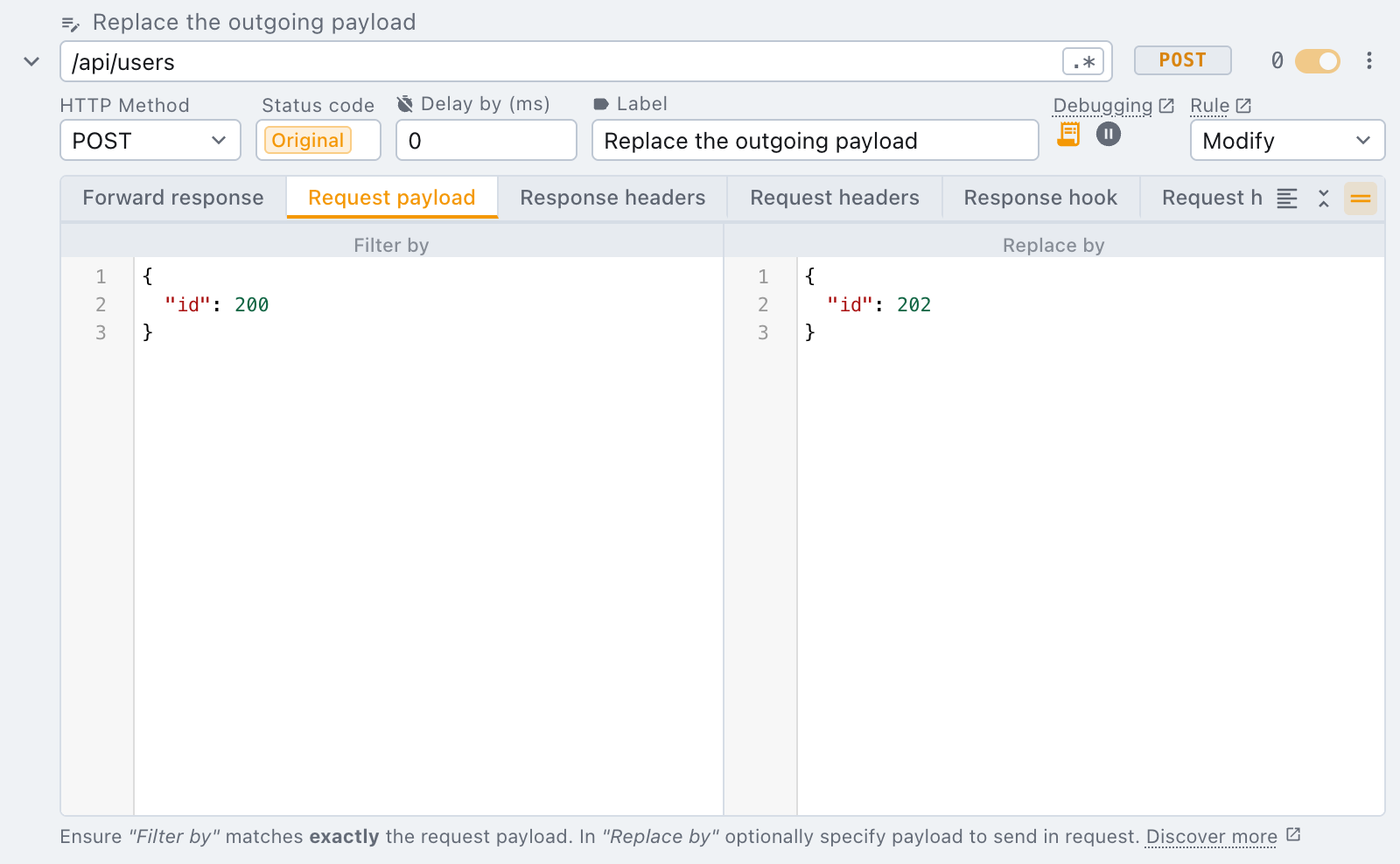Open the Rule help link
The height and width of the screenshot is (864, 1400).
click(x=1221, y=106)
